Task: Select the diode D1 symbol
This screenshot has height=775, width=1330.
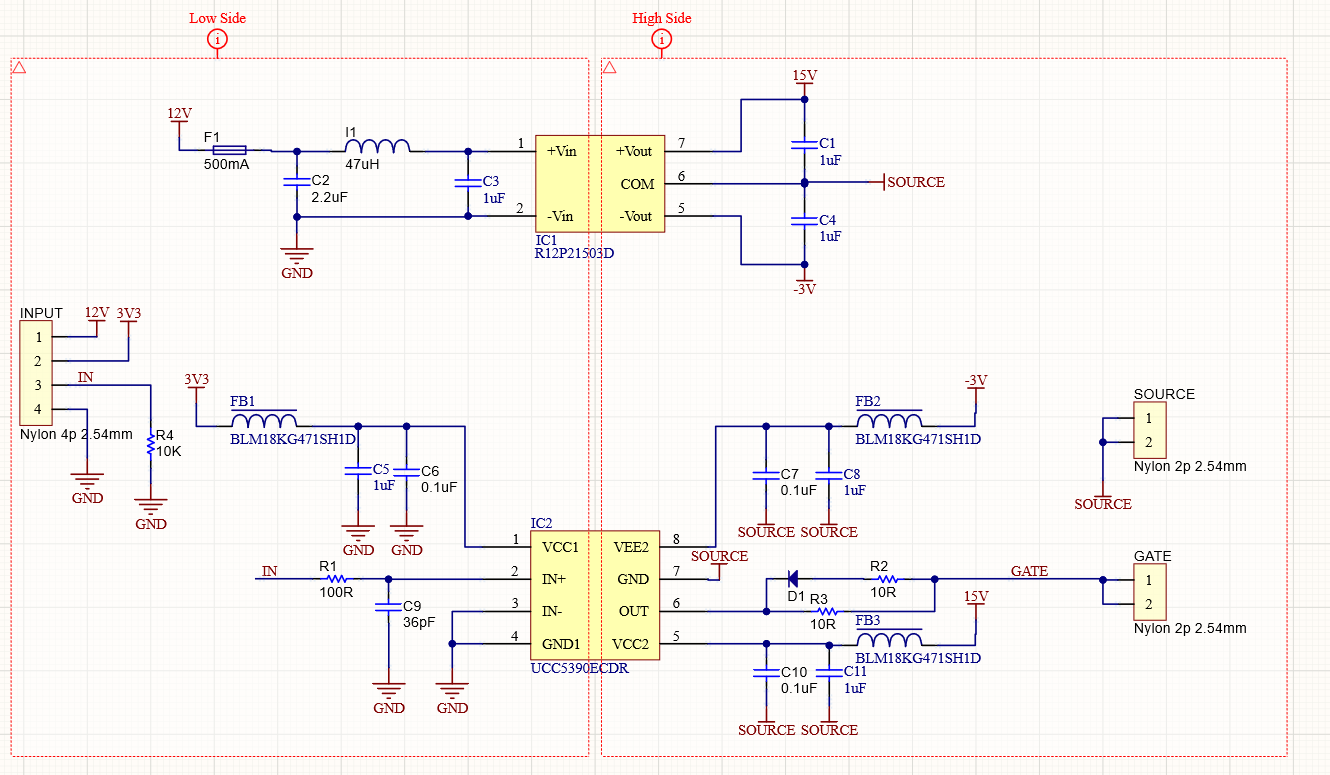Action: click(793, 578)
